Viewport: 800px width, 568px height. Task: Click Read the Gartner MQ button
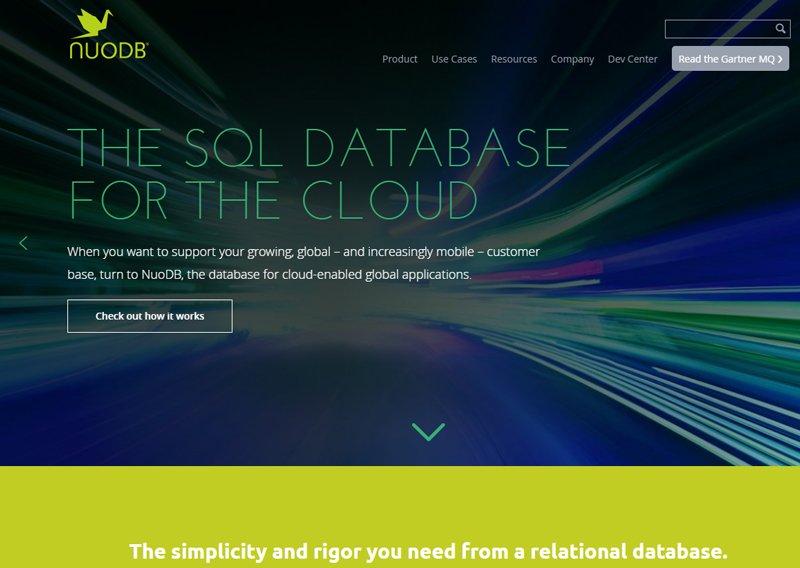pos(730,59)
